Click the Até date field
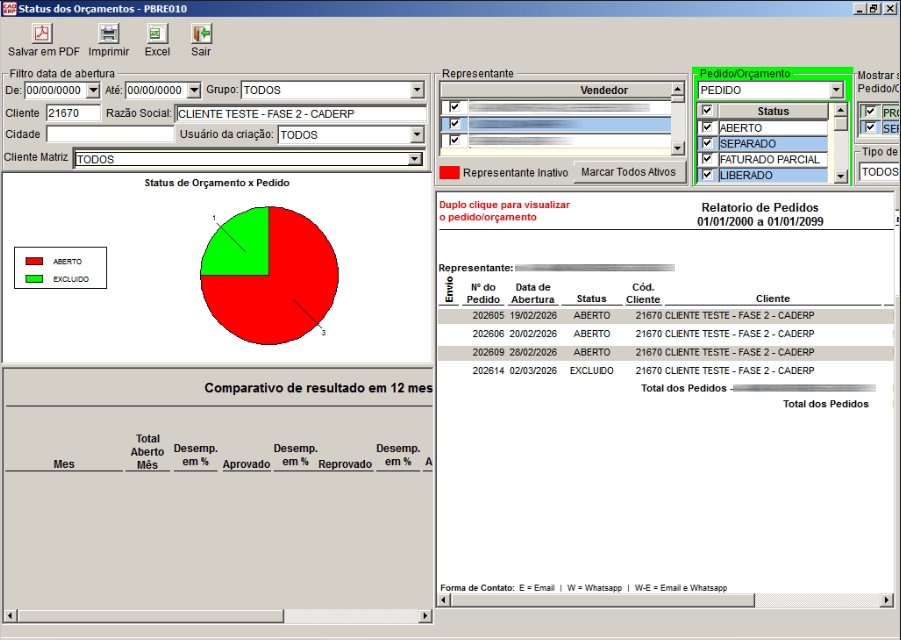The height and width of the screenshot is (640, 901). point(157,90)
